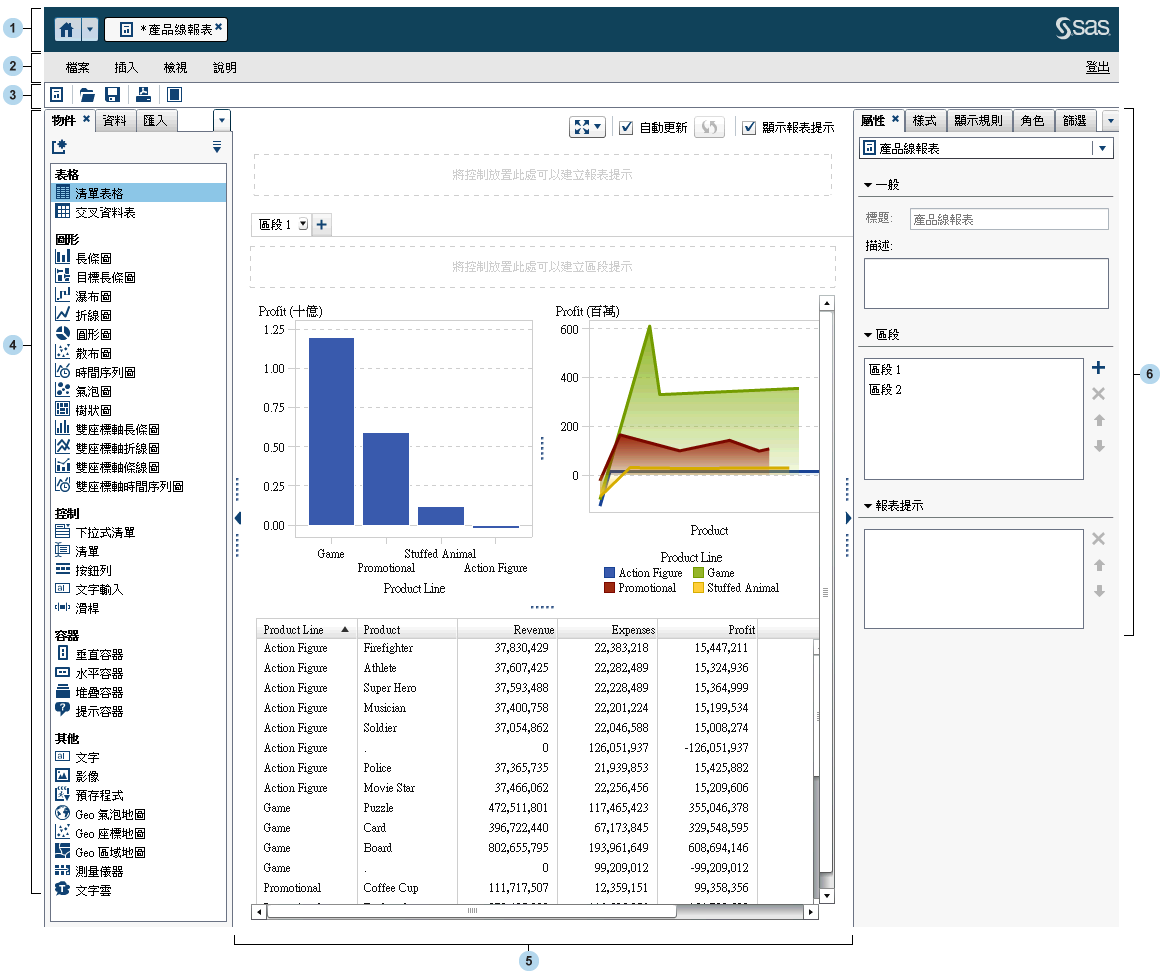Toggle the 自動更新 checkbox

click(x=626, y=128)
